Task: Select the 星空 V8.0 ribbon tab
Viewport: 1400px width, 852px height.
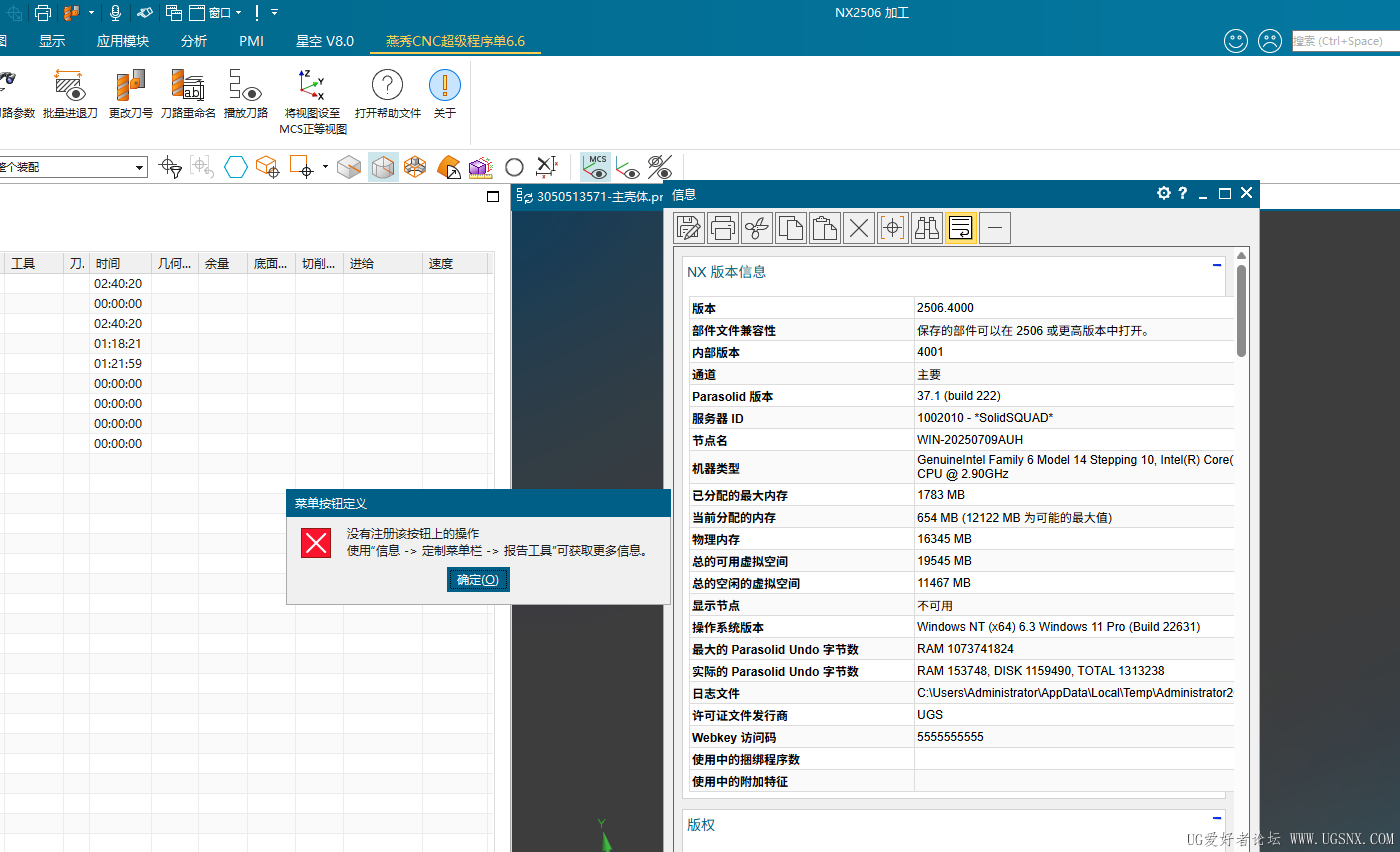Action: 325,41
